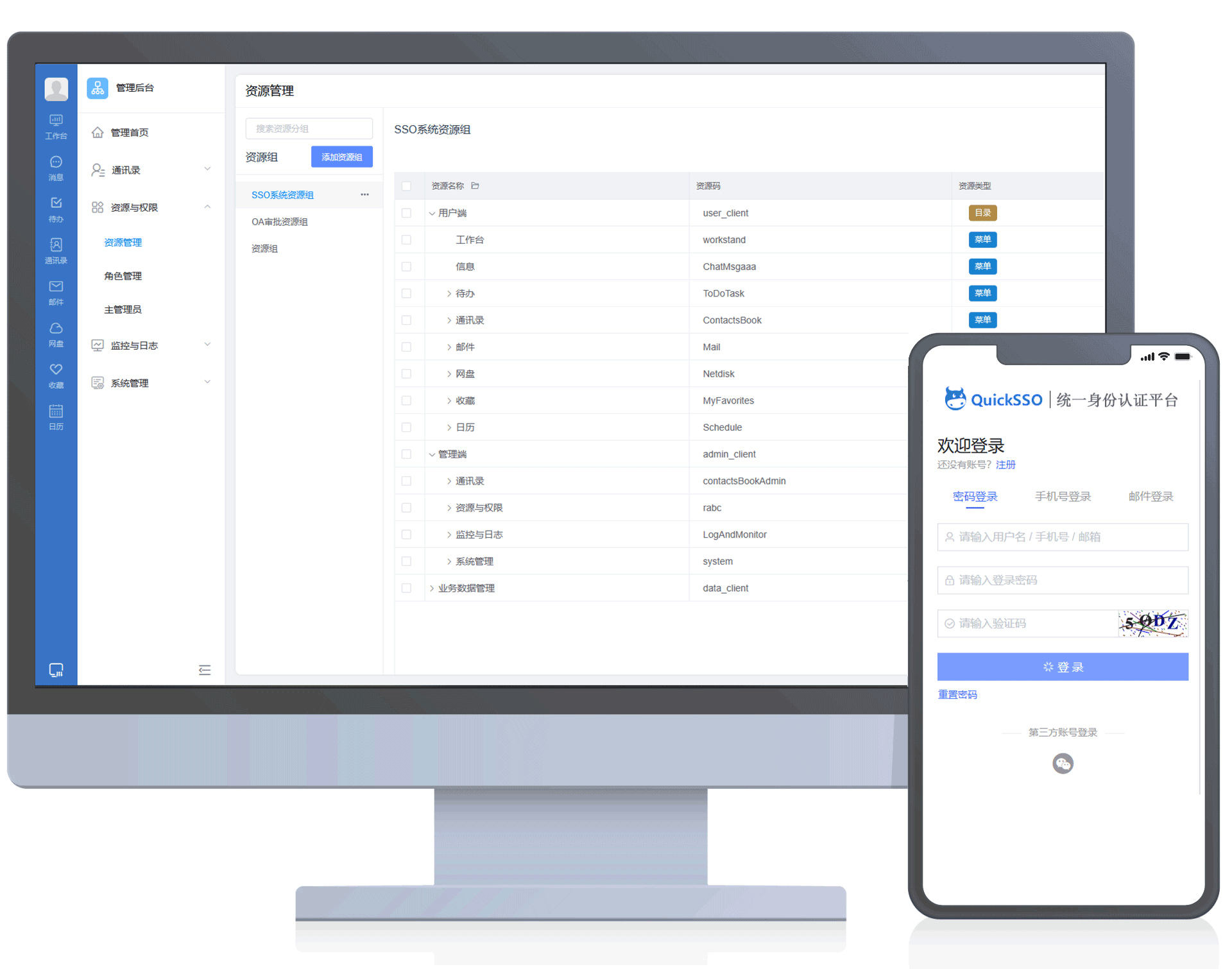Click the 网盘 (Cloud Disk) sidebar icon

[x=55, y=333]
